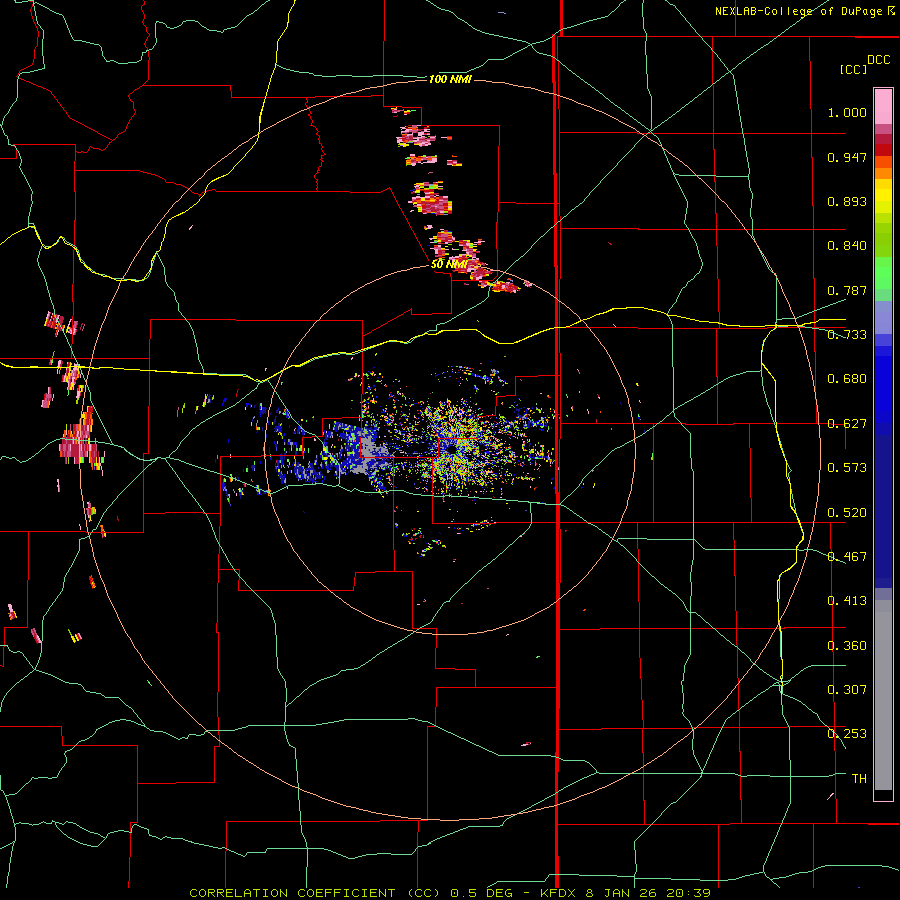This screenshot has width=900, height=900.
Task: Click the CORRELATION COEFFICIENT (CC) caption text
Action: 315,893
